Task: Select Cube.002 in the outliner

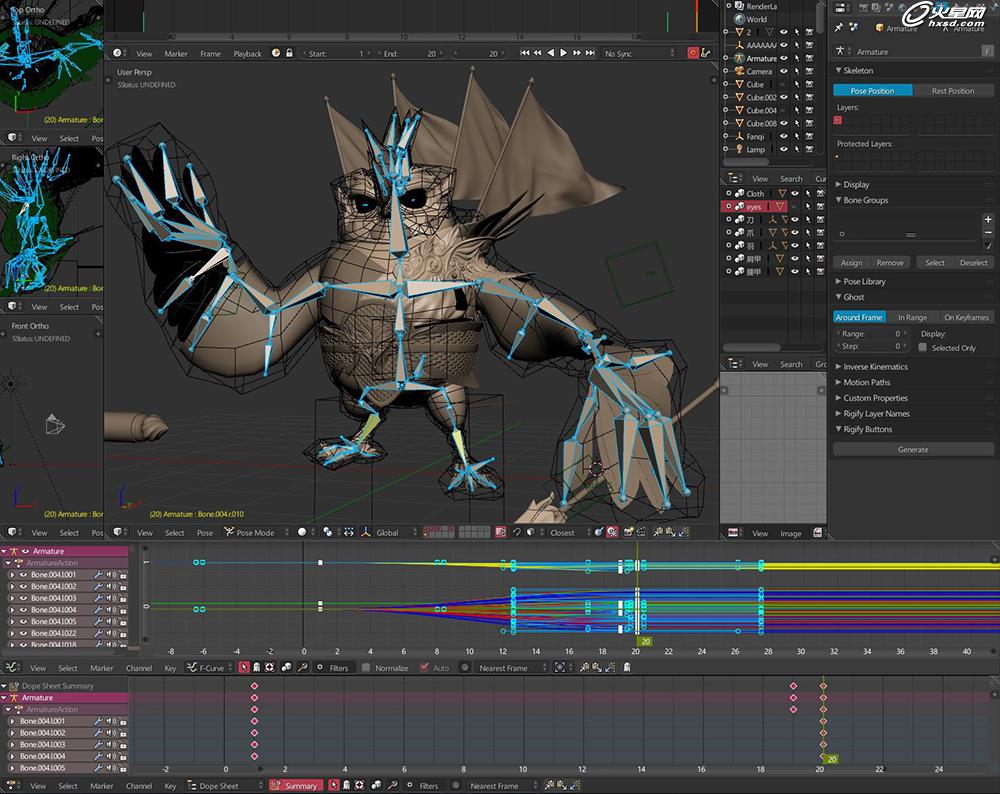Action: [x=761, y=97]
